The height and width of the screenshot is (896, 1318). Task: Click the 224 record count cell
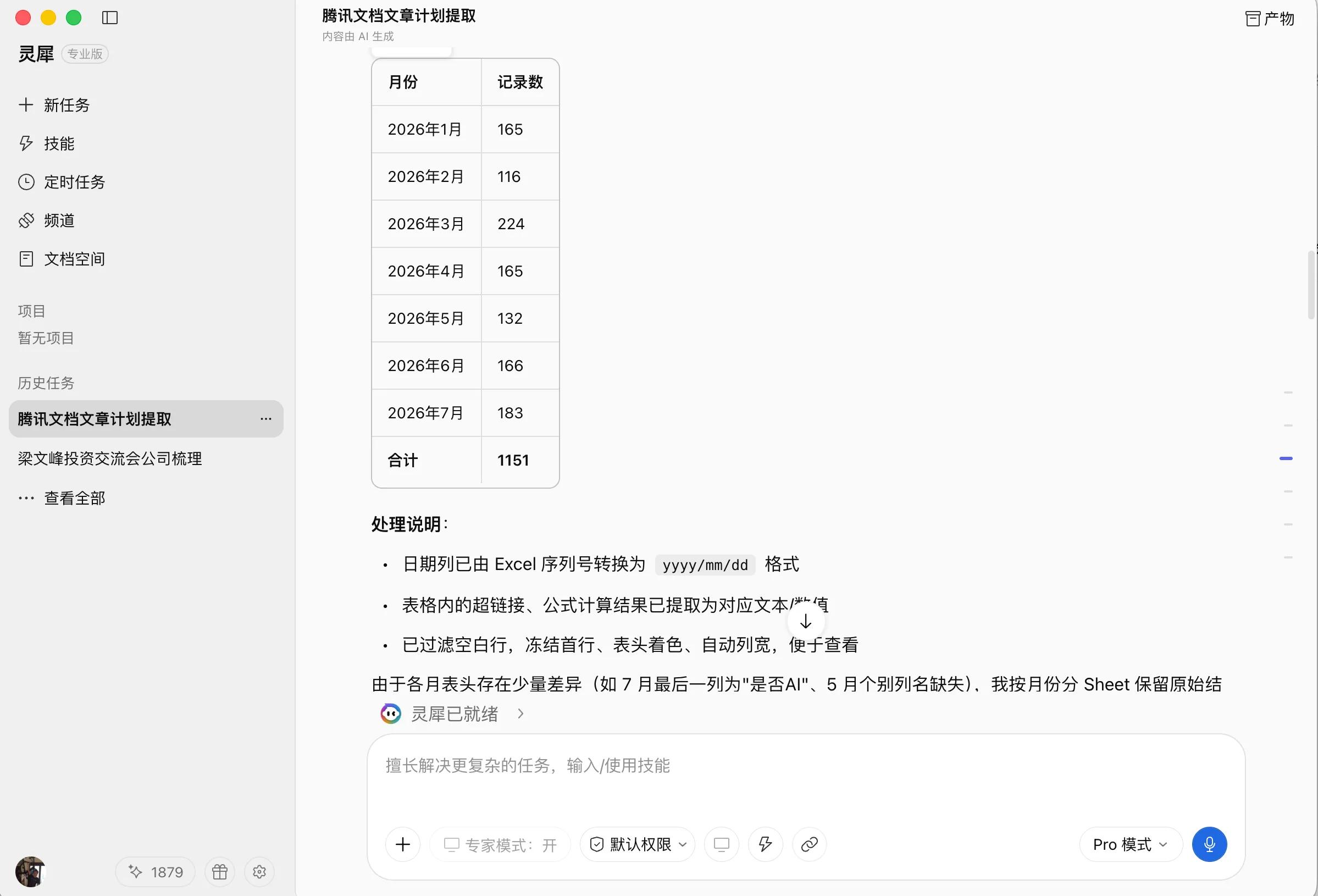[520, 224]
